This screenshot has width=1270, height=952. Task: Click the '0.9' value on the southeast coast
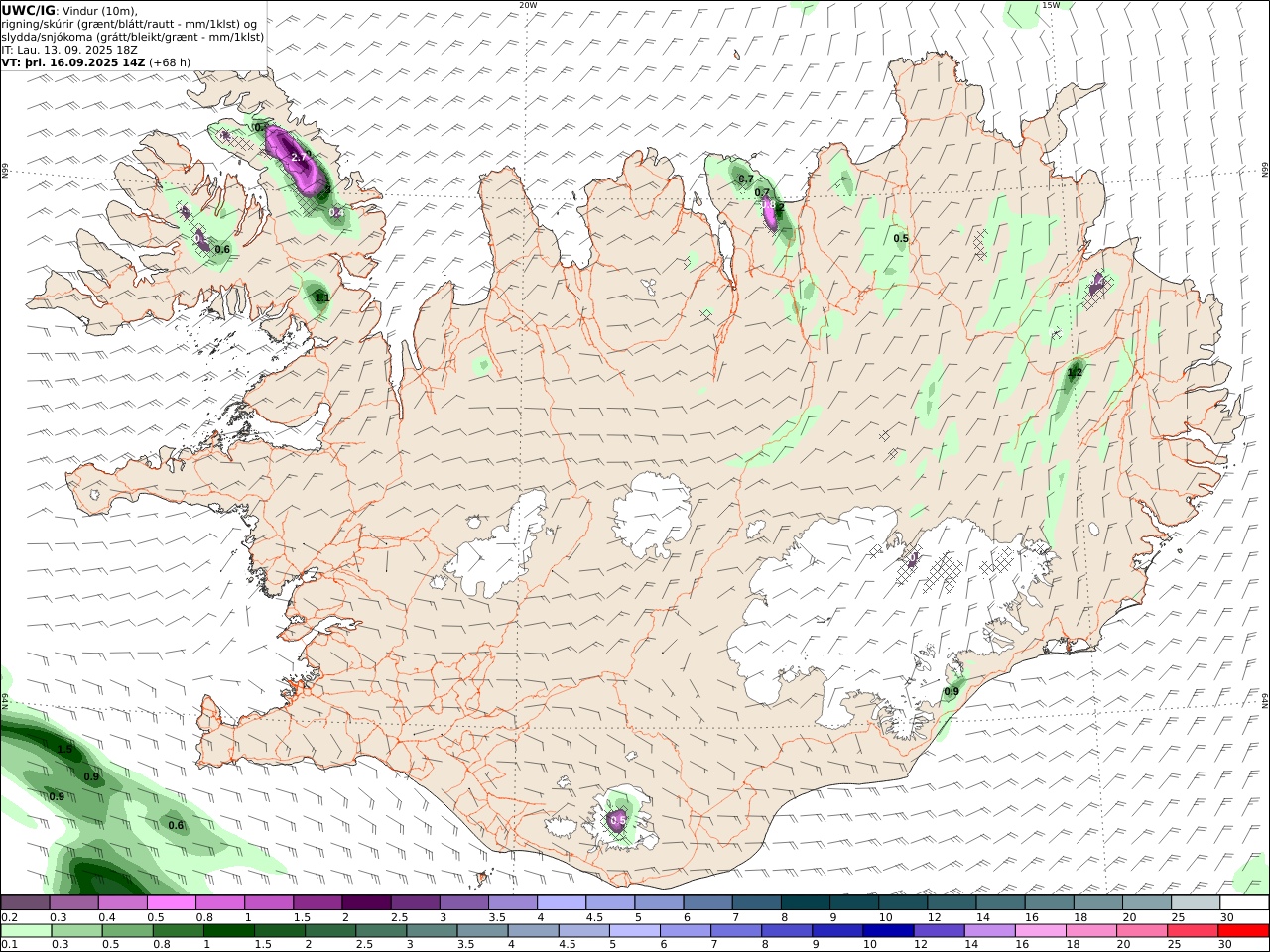[x=952, y=691]
